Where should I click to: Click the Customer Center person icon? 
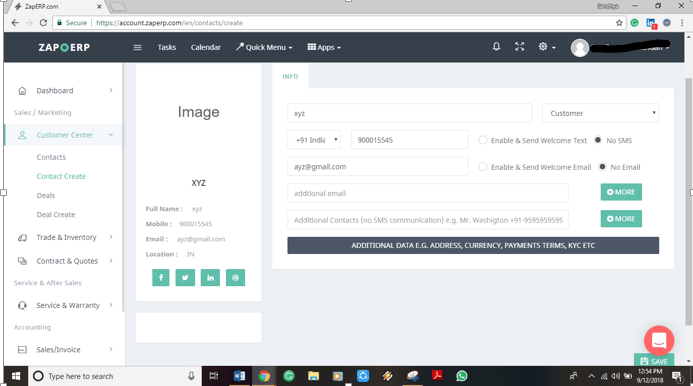(x=22, y=135)
